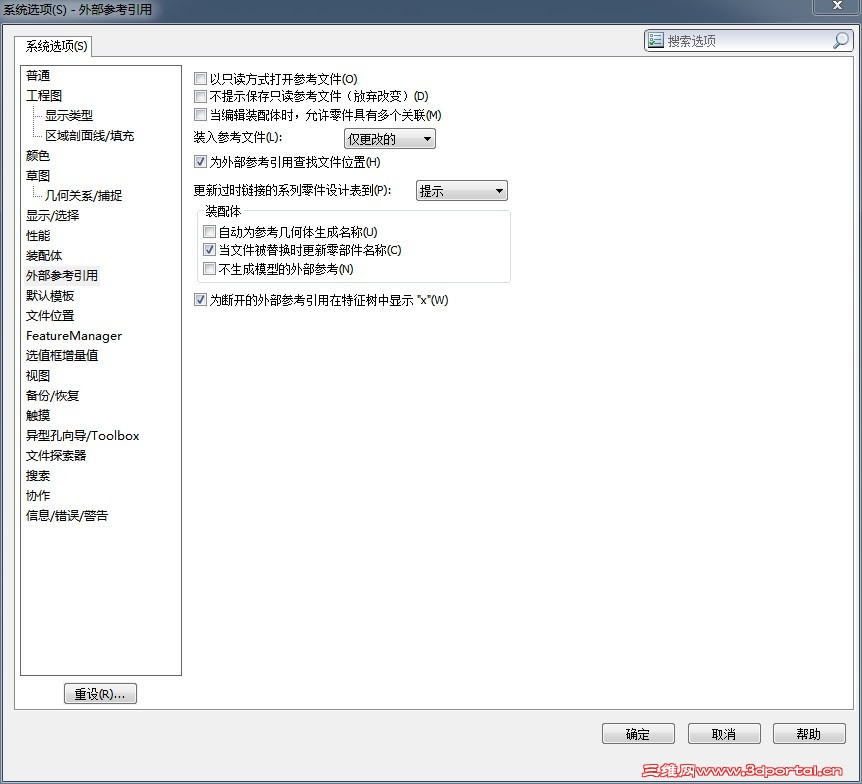Open FeatureManager options page
The width and height of the screenshot is (862, 784).
[x=74, y=335]
